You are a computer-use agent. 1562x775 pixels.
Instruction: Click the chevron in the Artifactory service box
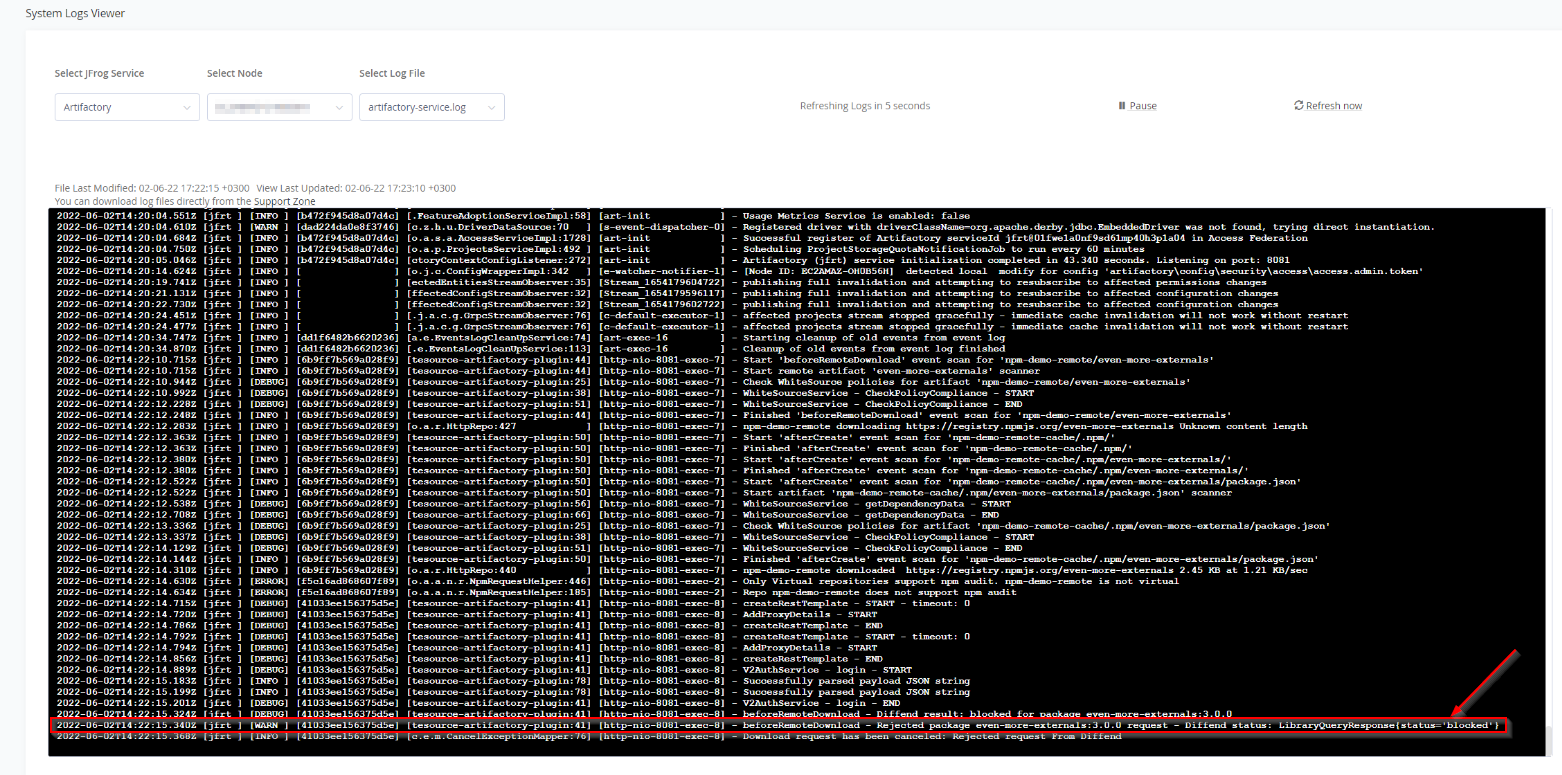pos(186,107)
